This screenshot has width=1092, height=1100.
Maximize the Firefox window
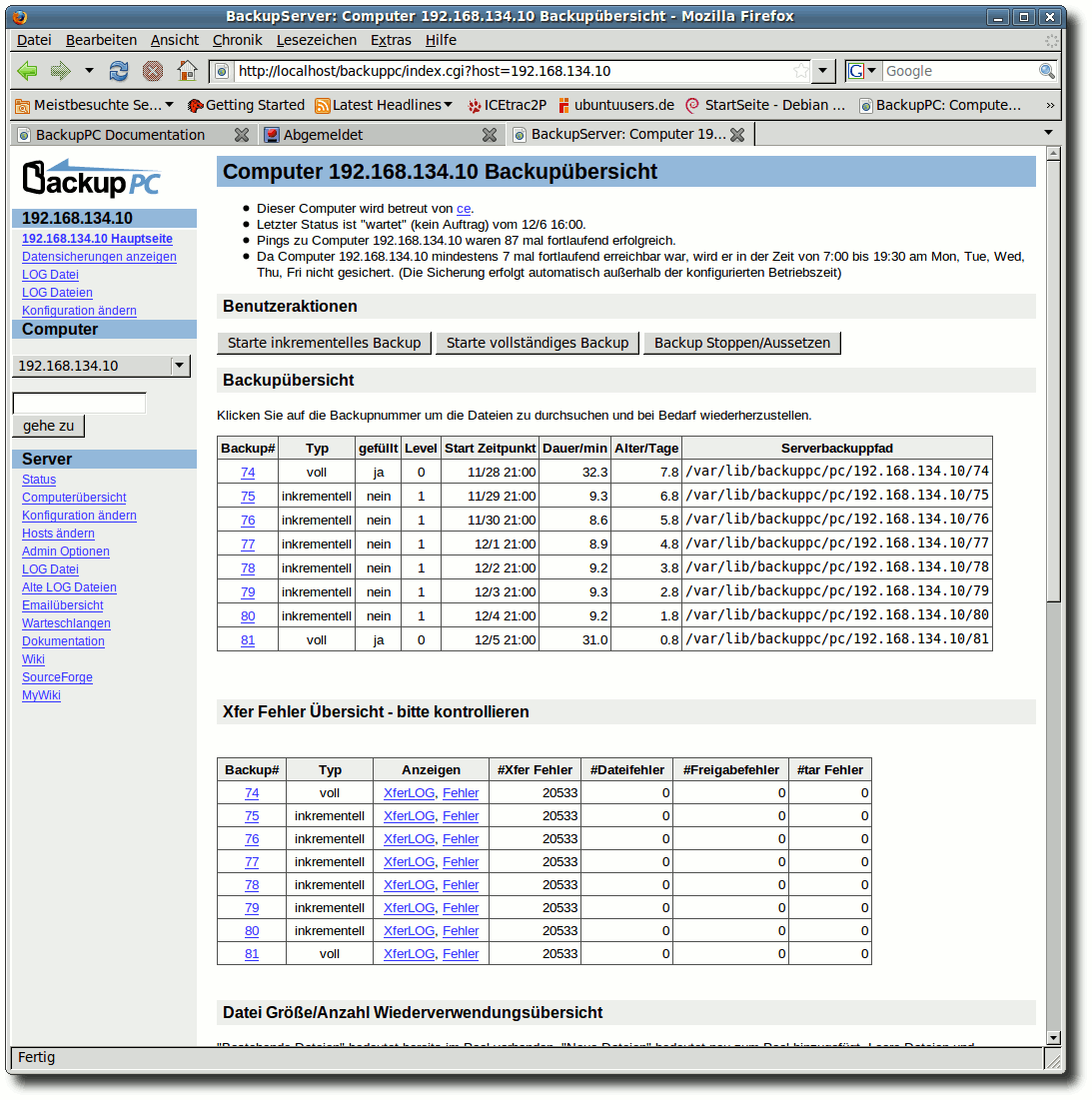pos(1024,17)
